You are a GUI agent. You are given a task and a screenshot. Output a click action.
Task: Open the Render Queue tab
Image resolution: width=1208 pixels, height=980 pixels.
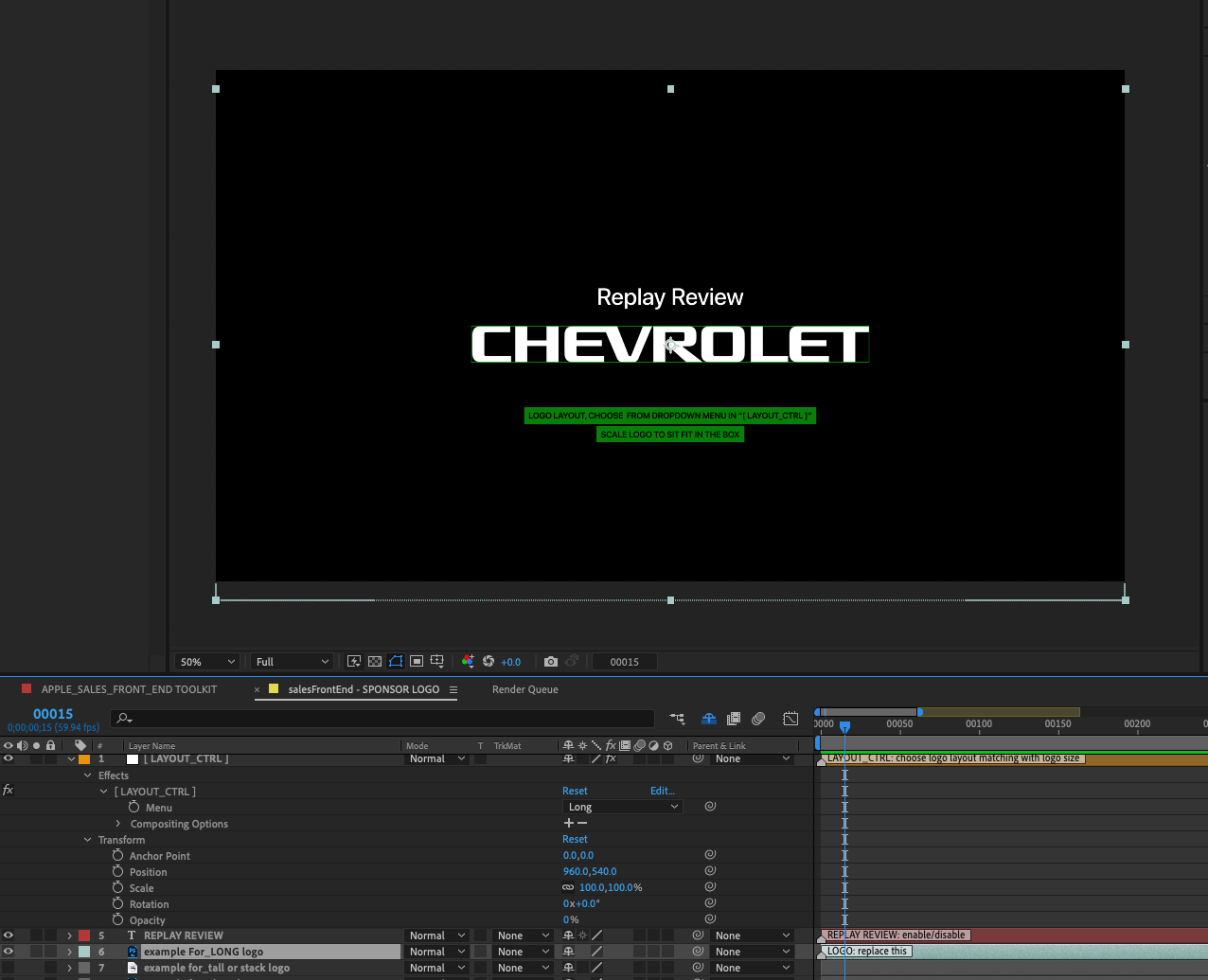coord(525,689)
